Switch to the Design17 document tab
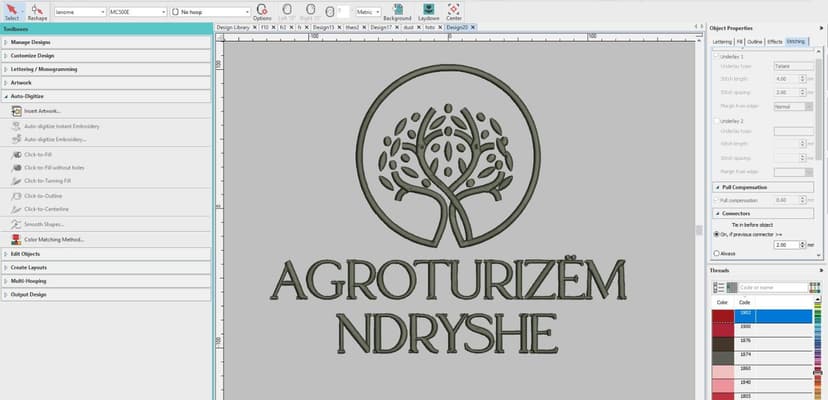This screenshot has width=828, height=400. coord(381,27)
